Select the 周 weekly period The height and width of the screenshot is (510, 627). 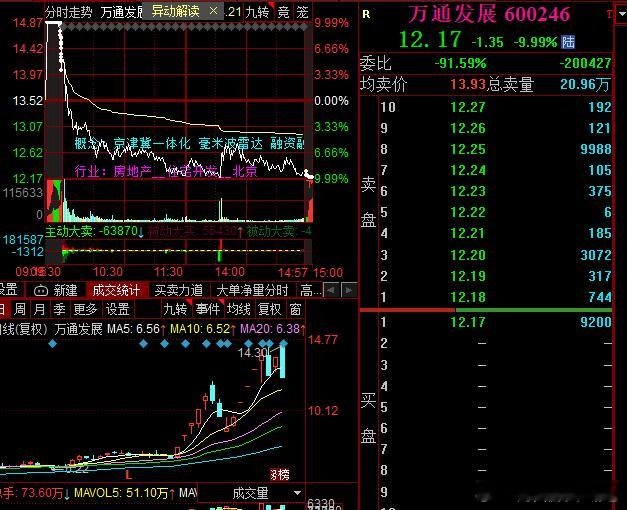(x=20, y=309)
